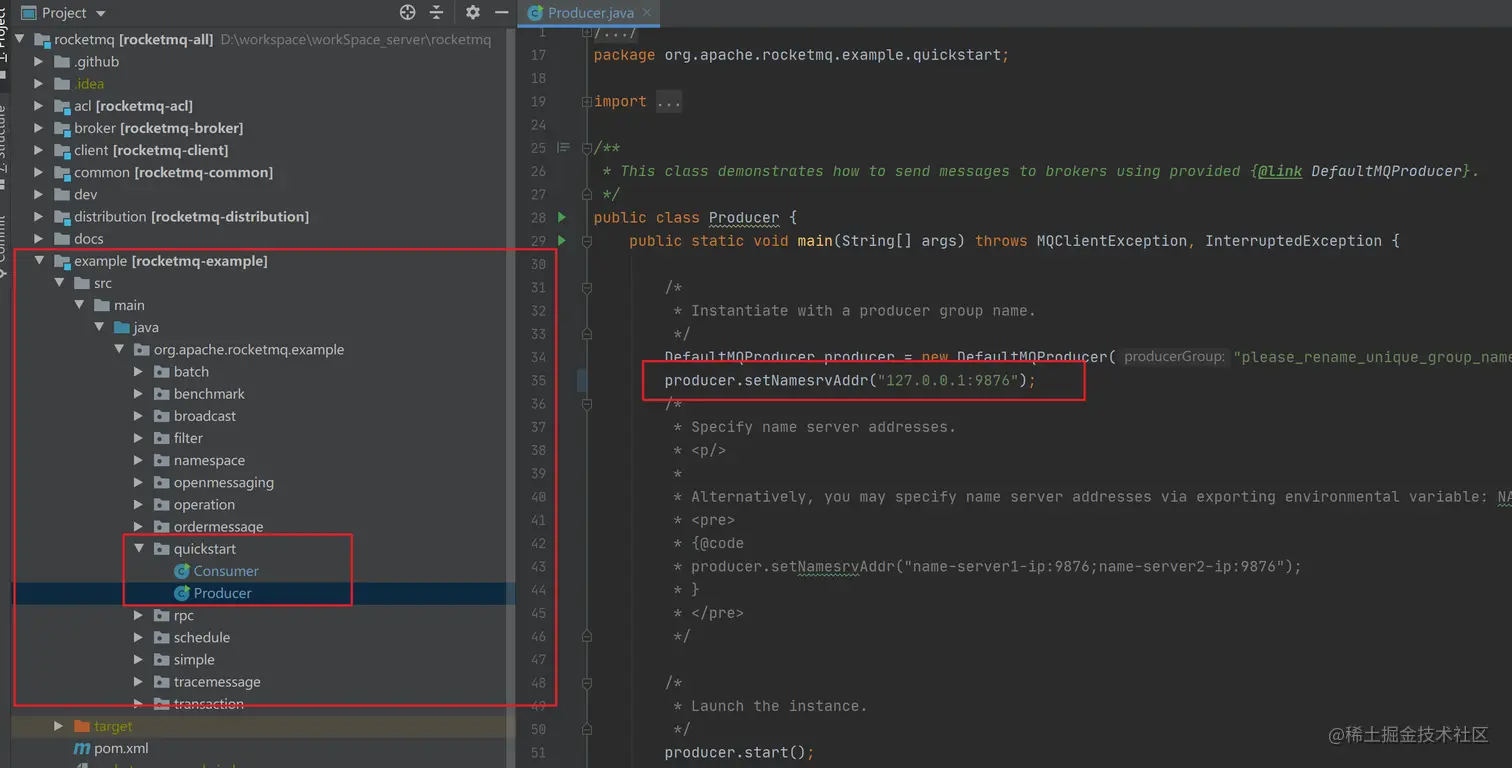The height and width of the screenshot is (768, 1512).
Task: Expand the client module node
Action: coord(39,150)
